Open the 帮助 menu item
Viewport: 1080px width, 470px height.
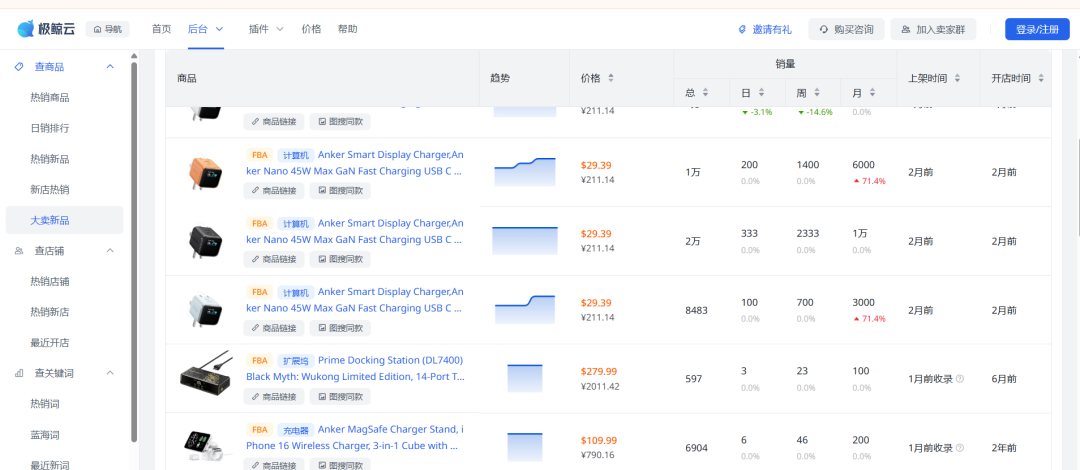347,29
